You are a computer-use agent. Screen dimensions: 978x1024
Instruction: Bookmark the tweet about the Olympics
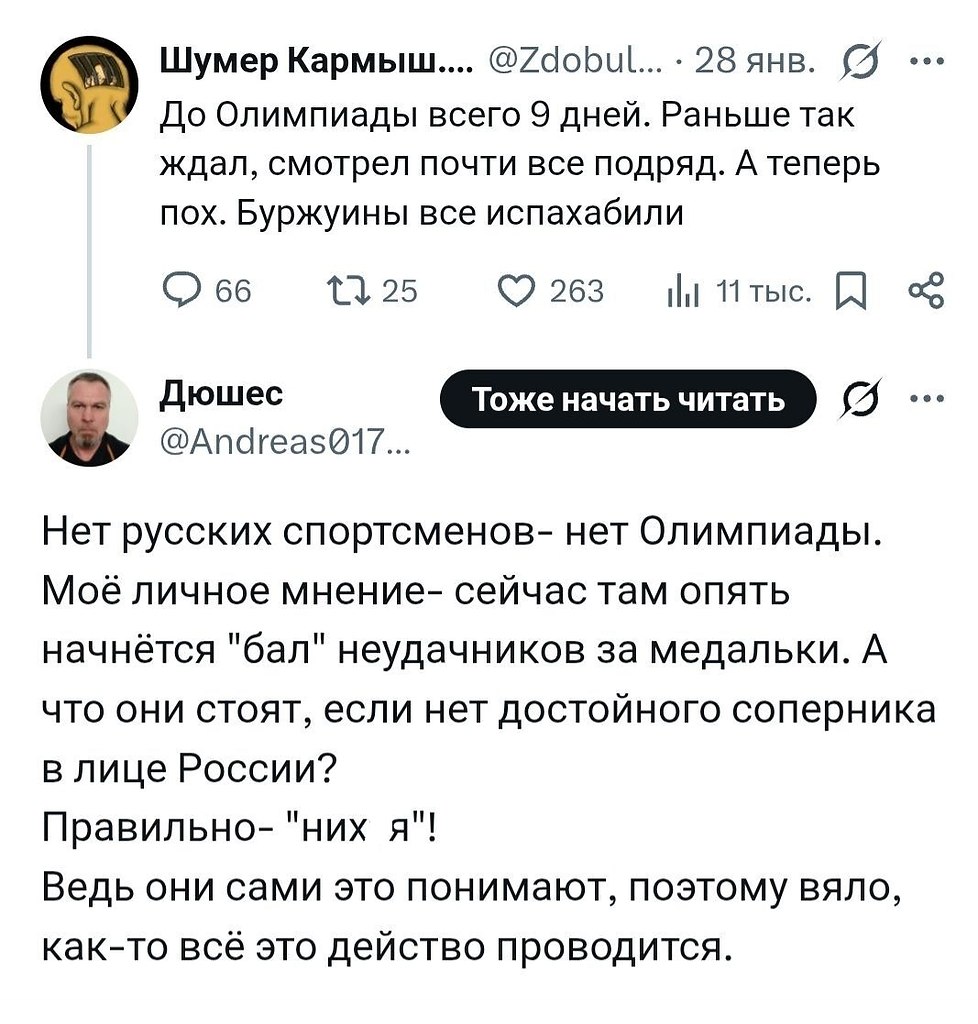pyautogui.click(x=851, y=291)
